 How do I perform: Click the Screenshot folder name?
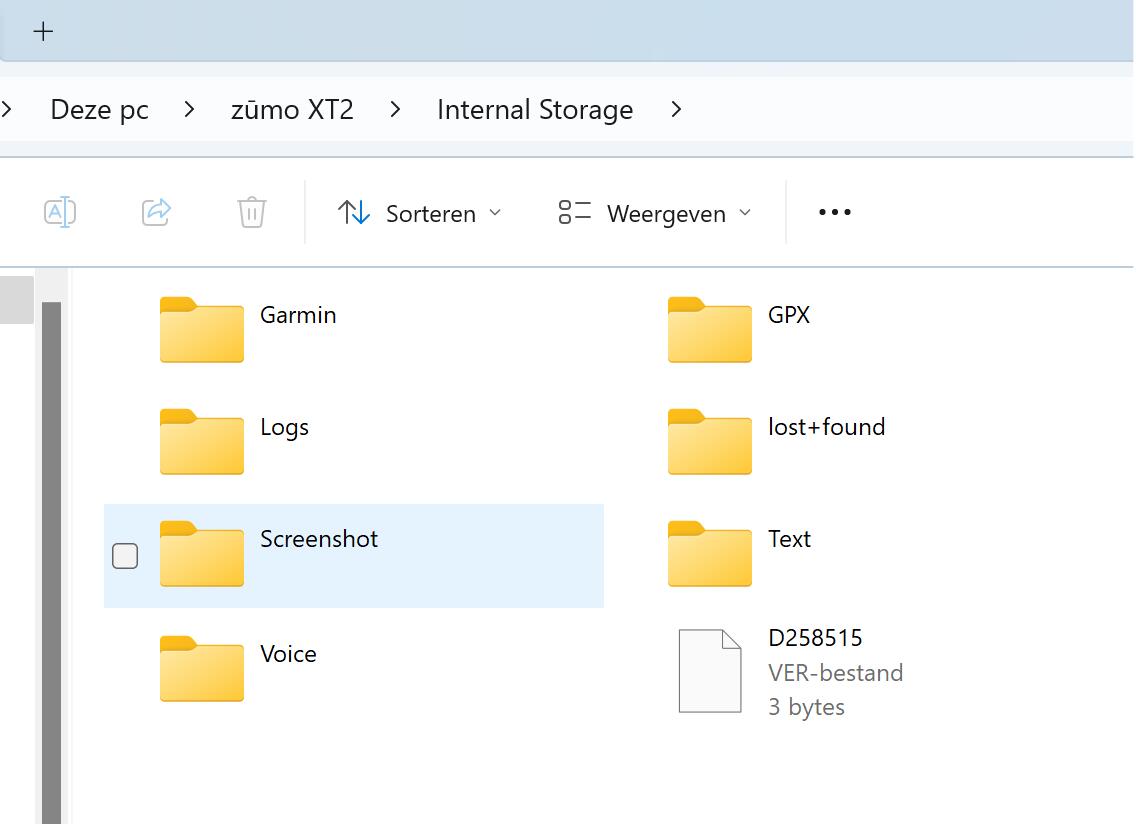pyautogui.click(x=319, y=539)
